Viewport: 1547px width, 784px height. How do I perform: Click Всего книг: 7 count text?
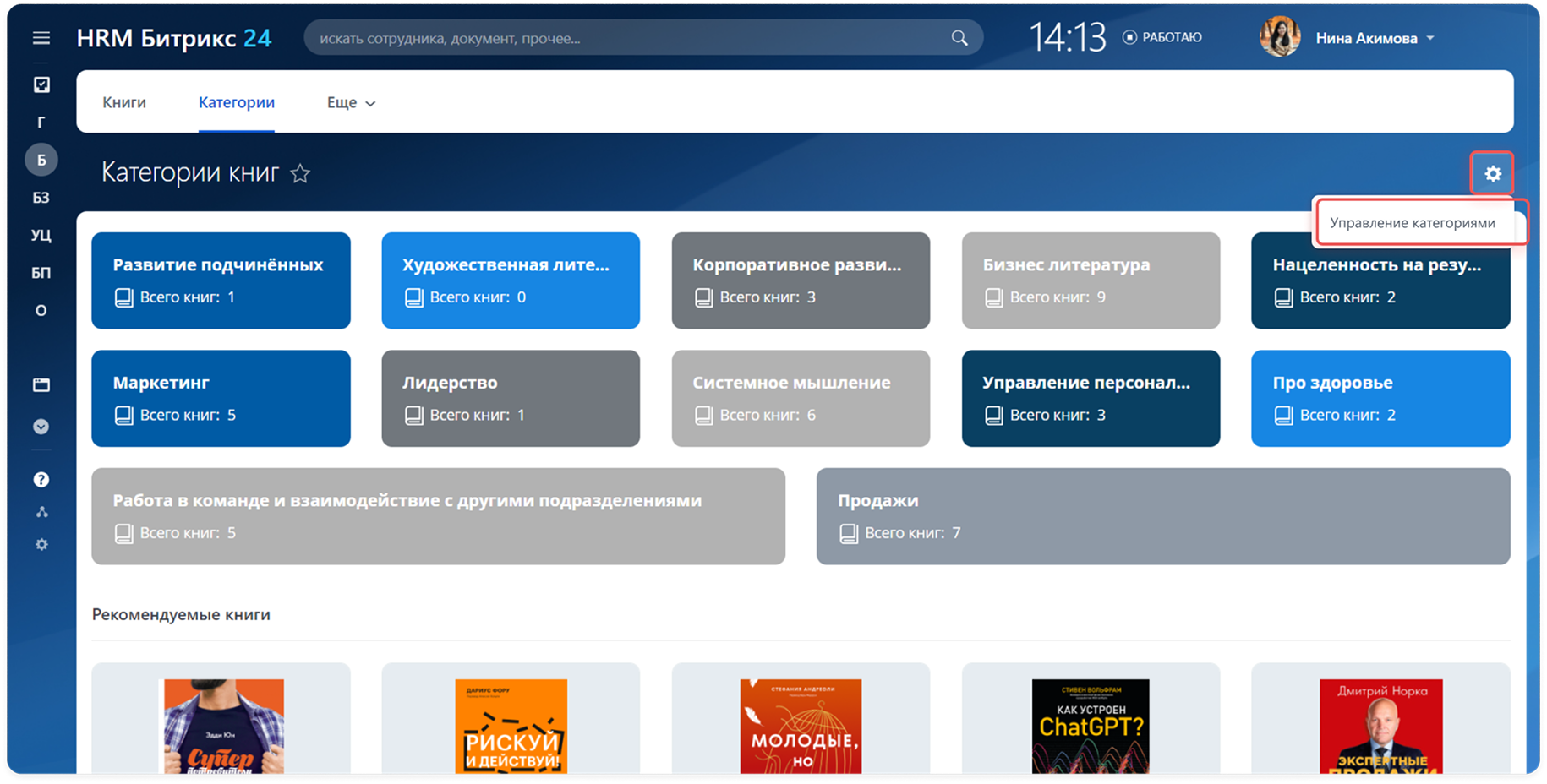[x=912, y=533]
